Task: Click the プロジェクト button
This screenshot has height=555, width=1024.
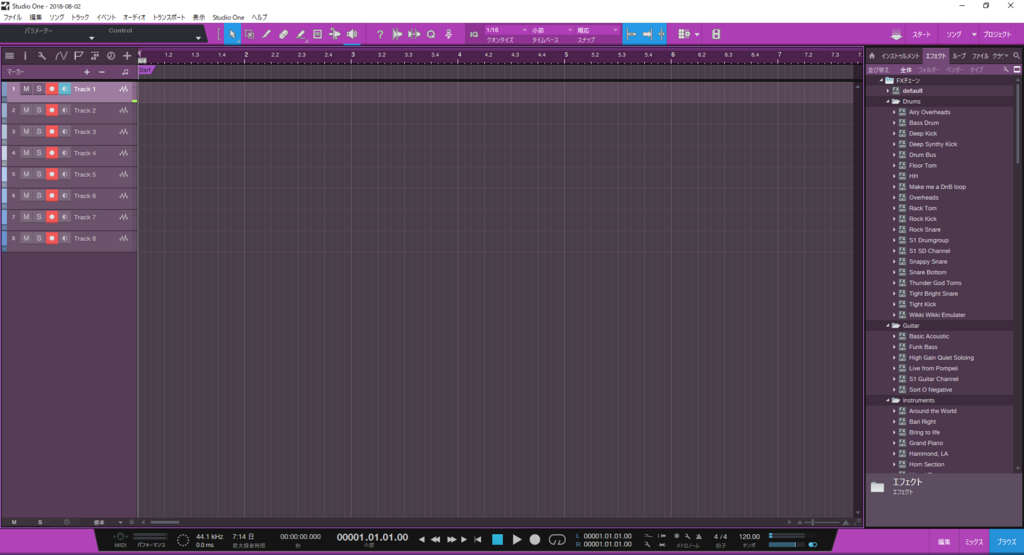Action: coord(997,35)
